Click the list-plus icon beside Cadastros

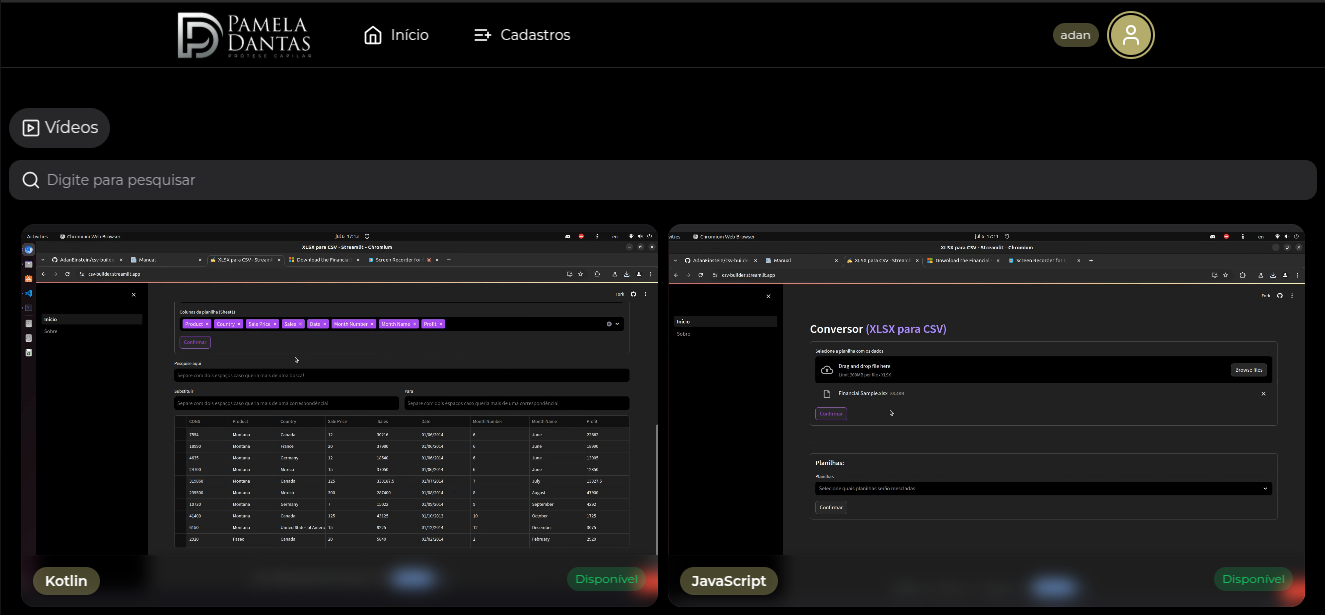coord(483,35)
